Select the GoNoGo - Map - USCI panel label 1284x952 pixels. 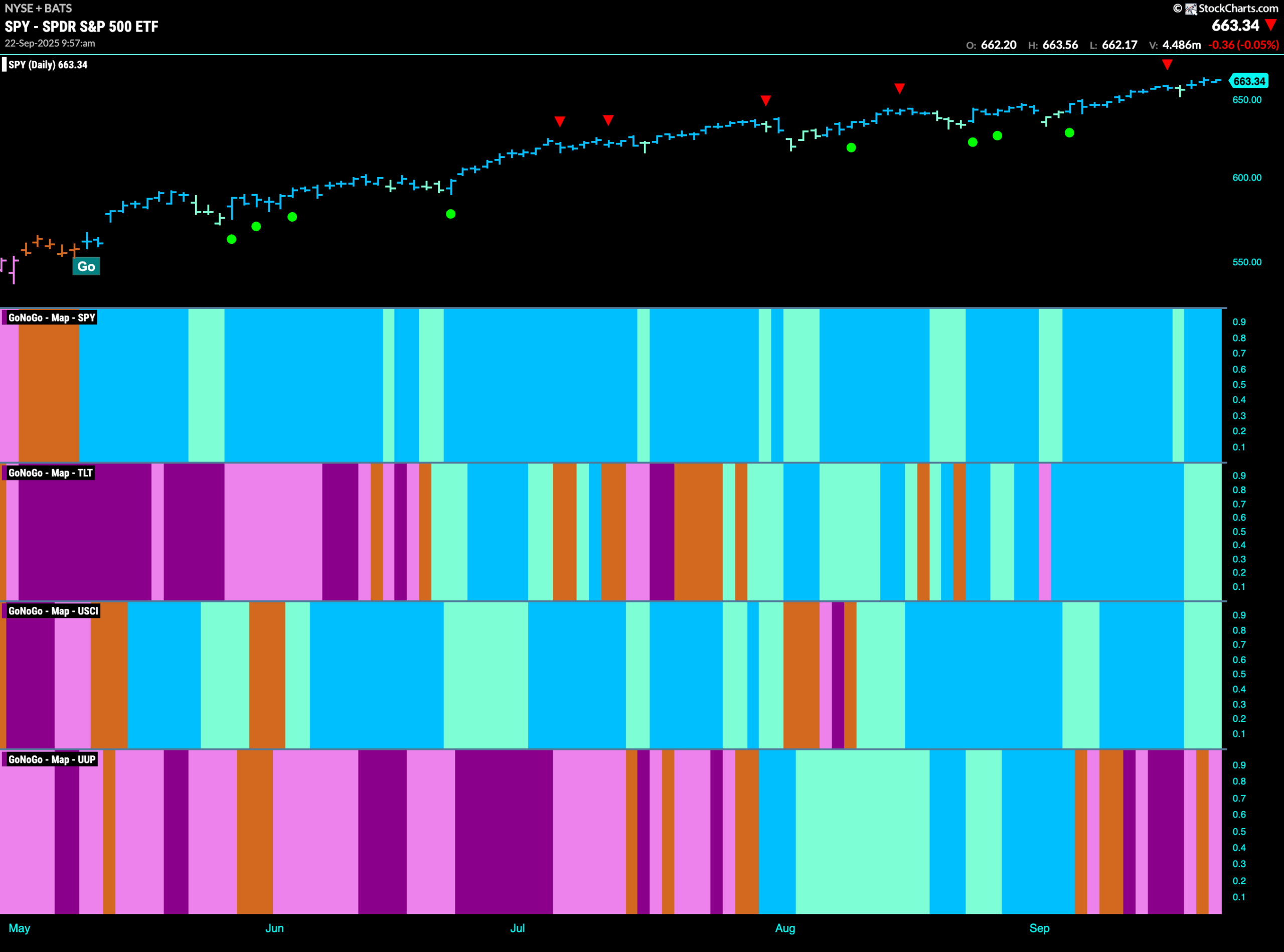click(x=53, y=611)
